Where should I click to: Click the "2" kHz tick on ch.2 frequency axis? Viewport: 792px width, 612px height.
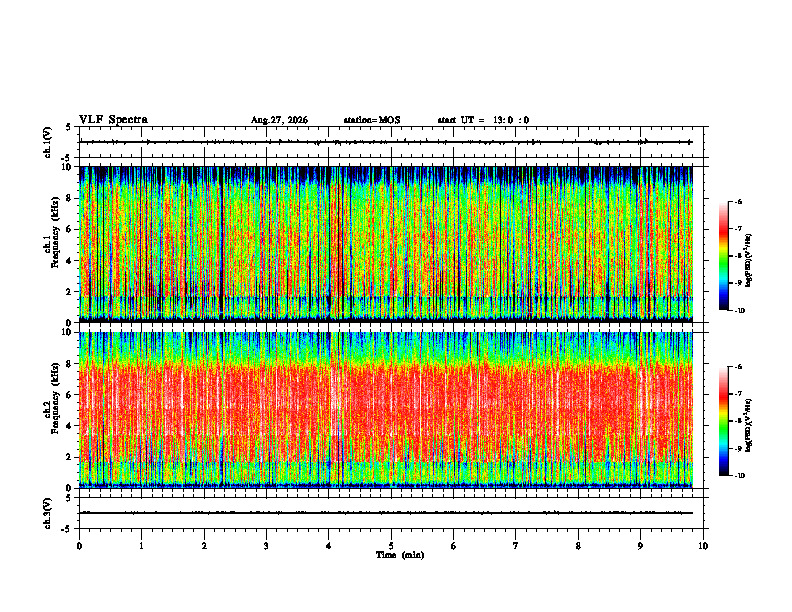(x=70, y=457)
